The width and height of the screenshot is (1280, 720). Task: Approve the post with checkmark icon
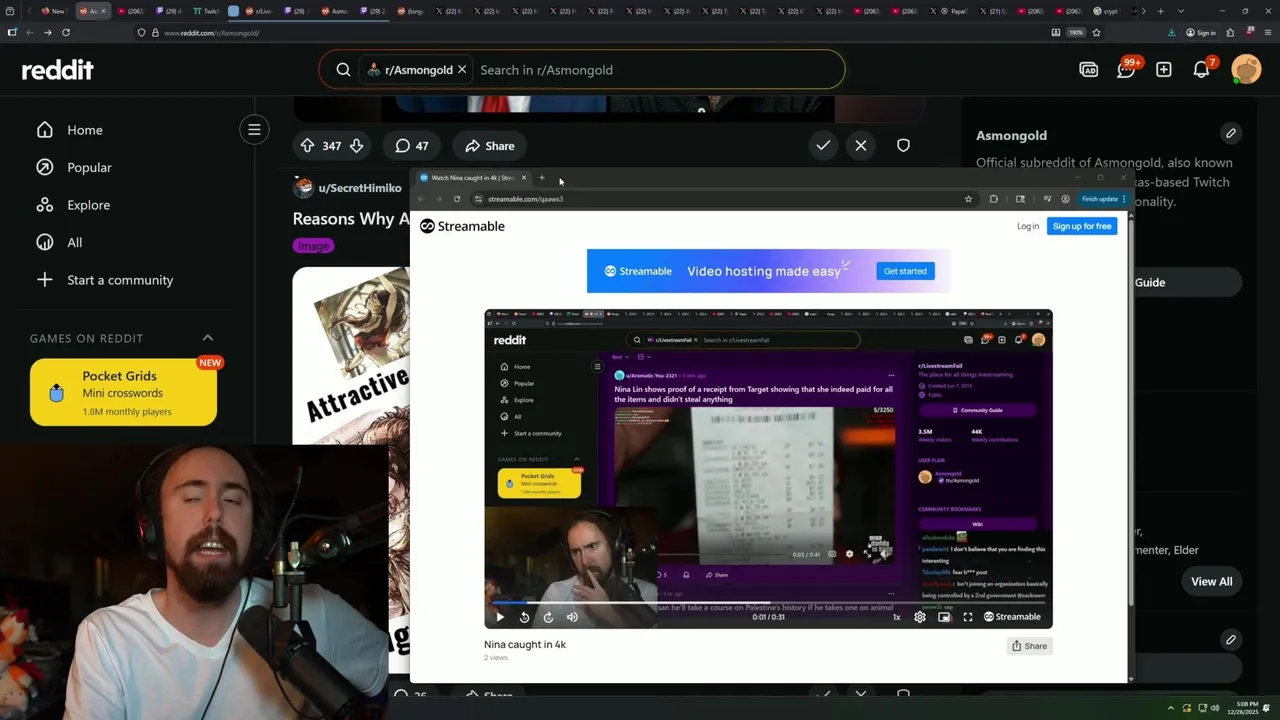(x=823, y=146)
